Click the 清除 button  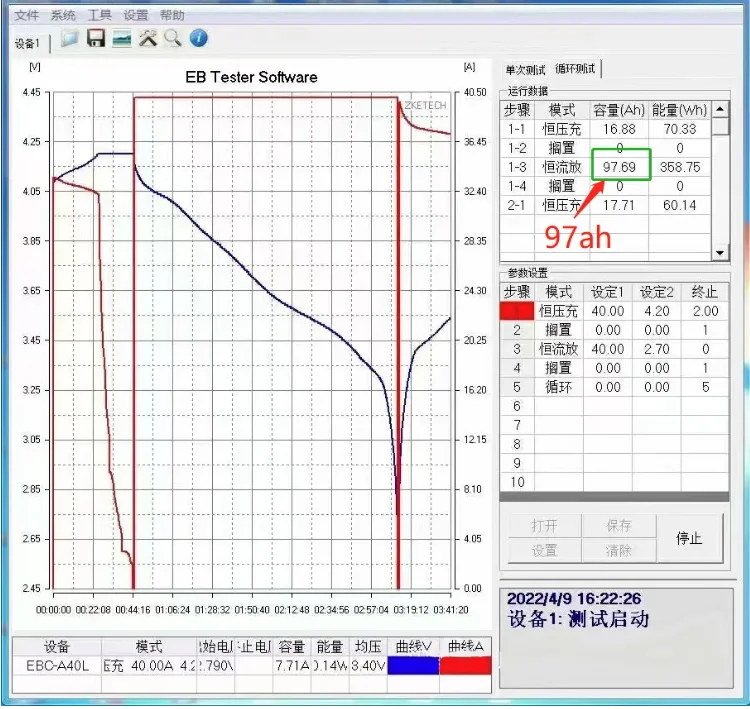(618, 550)
